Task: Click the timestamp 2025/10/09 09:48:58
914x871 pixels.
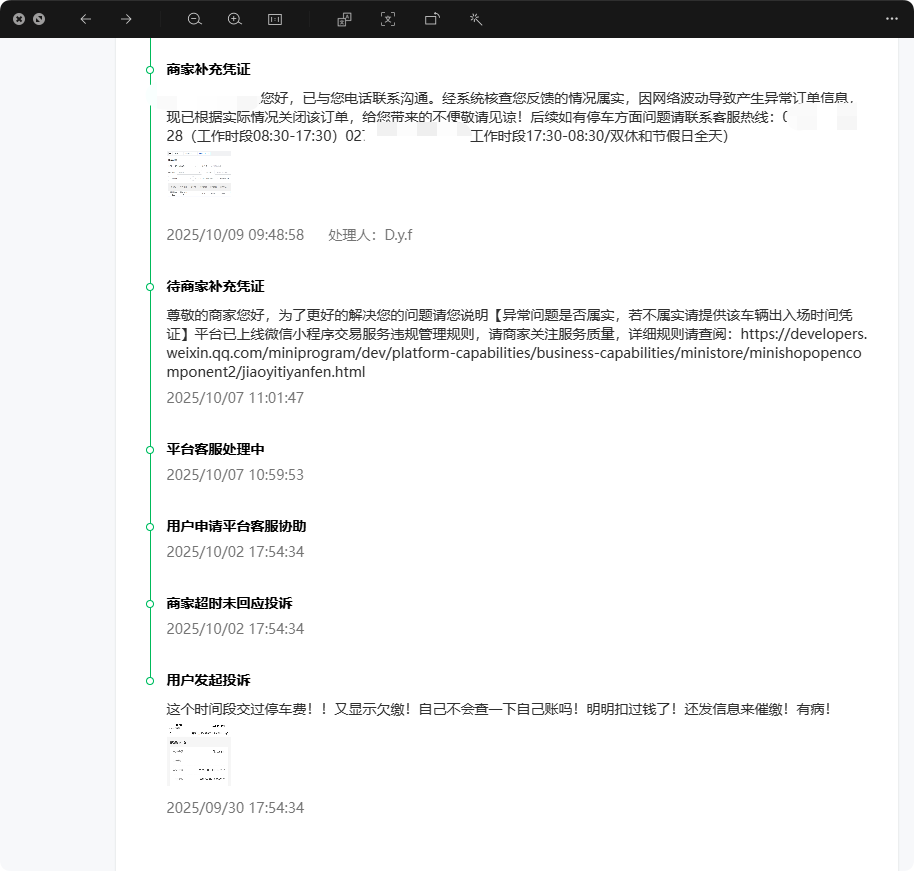Action: tap(236, 235)
